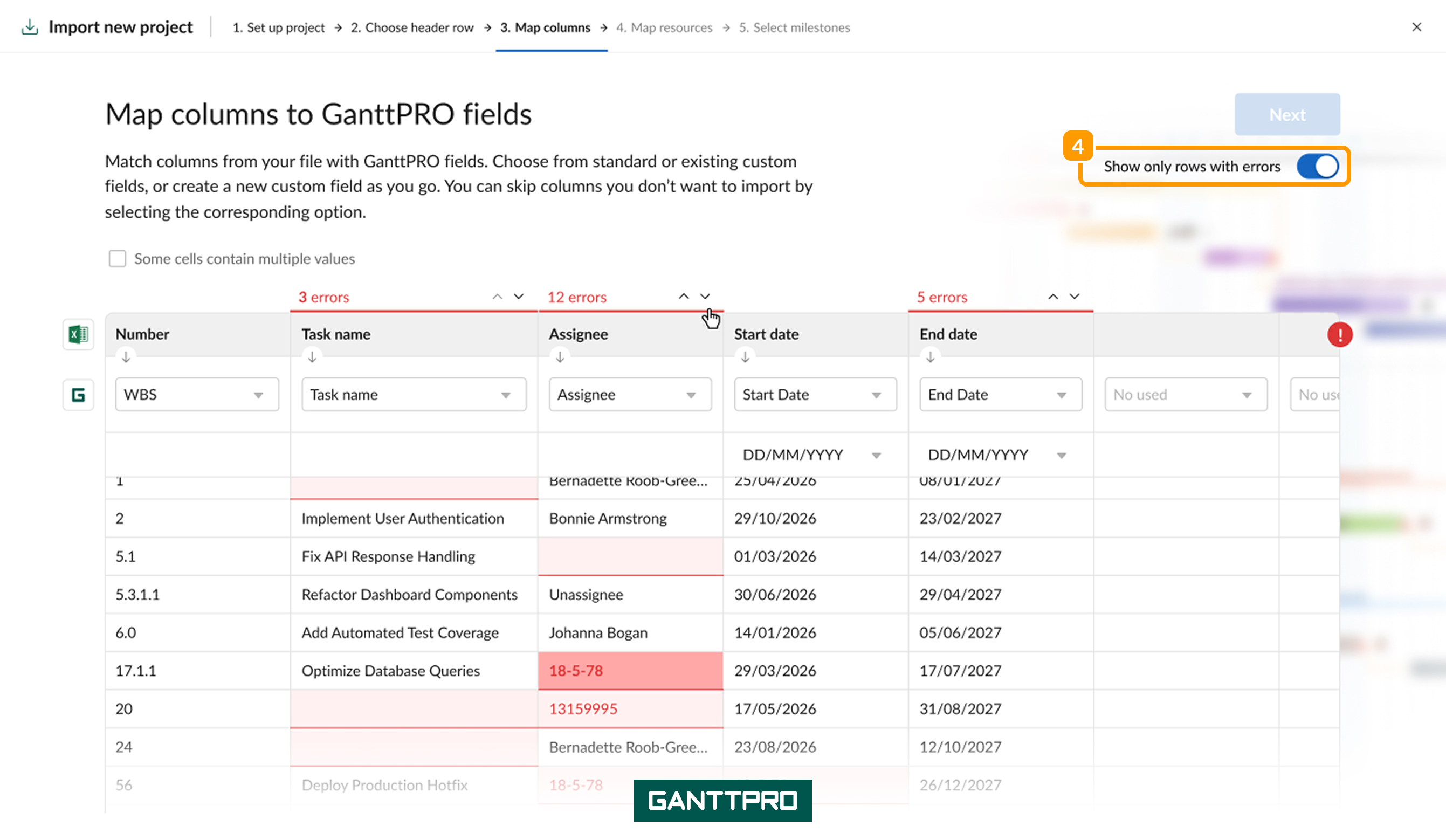Go to next End date error
This screenshot has width=1446, height=840.
(x=1074, y=297)
